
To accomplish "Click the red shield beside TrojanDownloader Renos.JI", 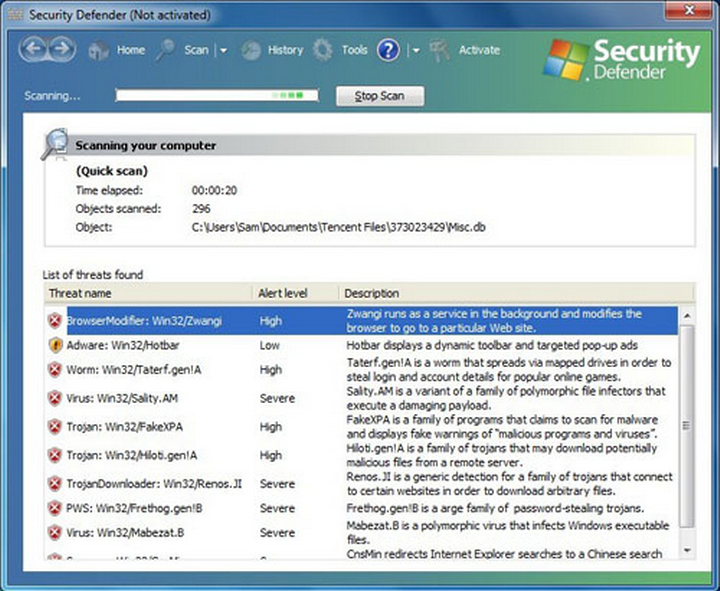I will click(55, 483).
